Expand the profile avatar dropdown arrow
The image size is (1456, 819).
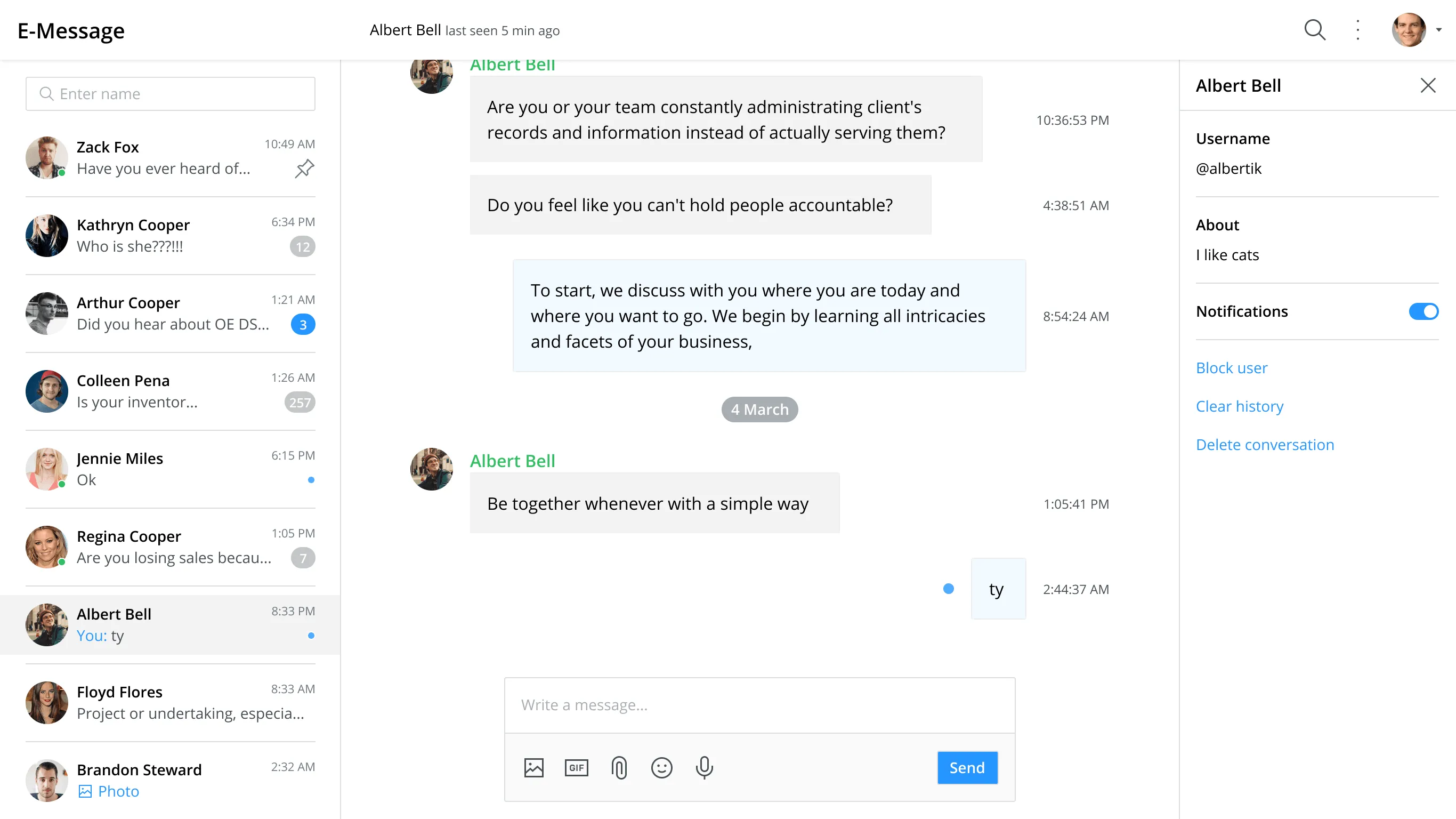[x=1438, y=30]
